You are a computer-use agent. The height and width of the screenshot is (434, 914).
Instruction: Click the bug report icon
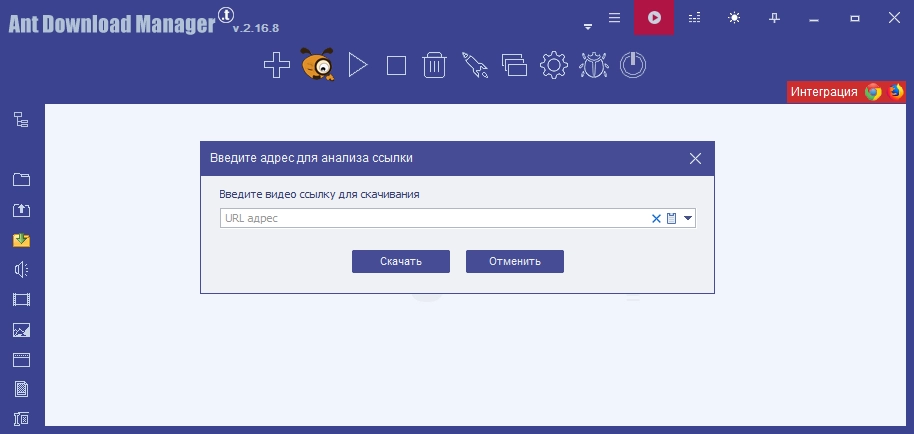coord(594,65)
